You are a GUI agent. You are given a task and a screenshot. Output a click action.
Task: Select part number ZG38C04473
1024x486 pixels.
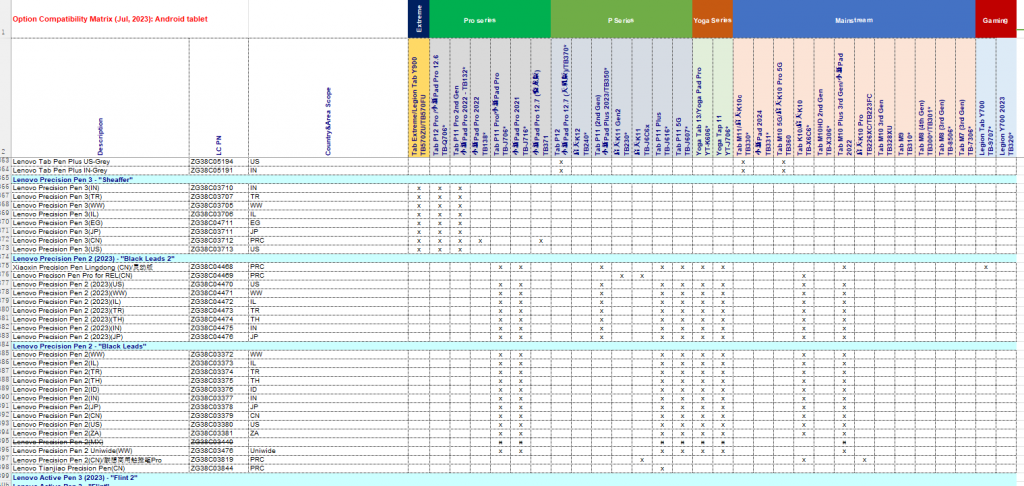(x=219, y=311)
